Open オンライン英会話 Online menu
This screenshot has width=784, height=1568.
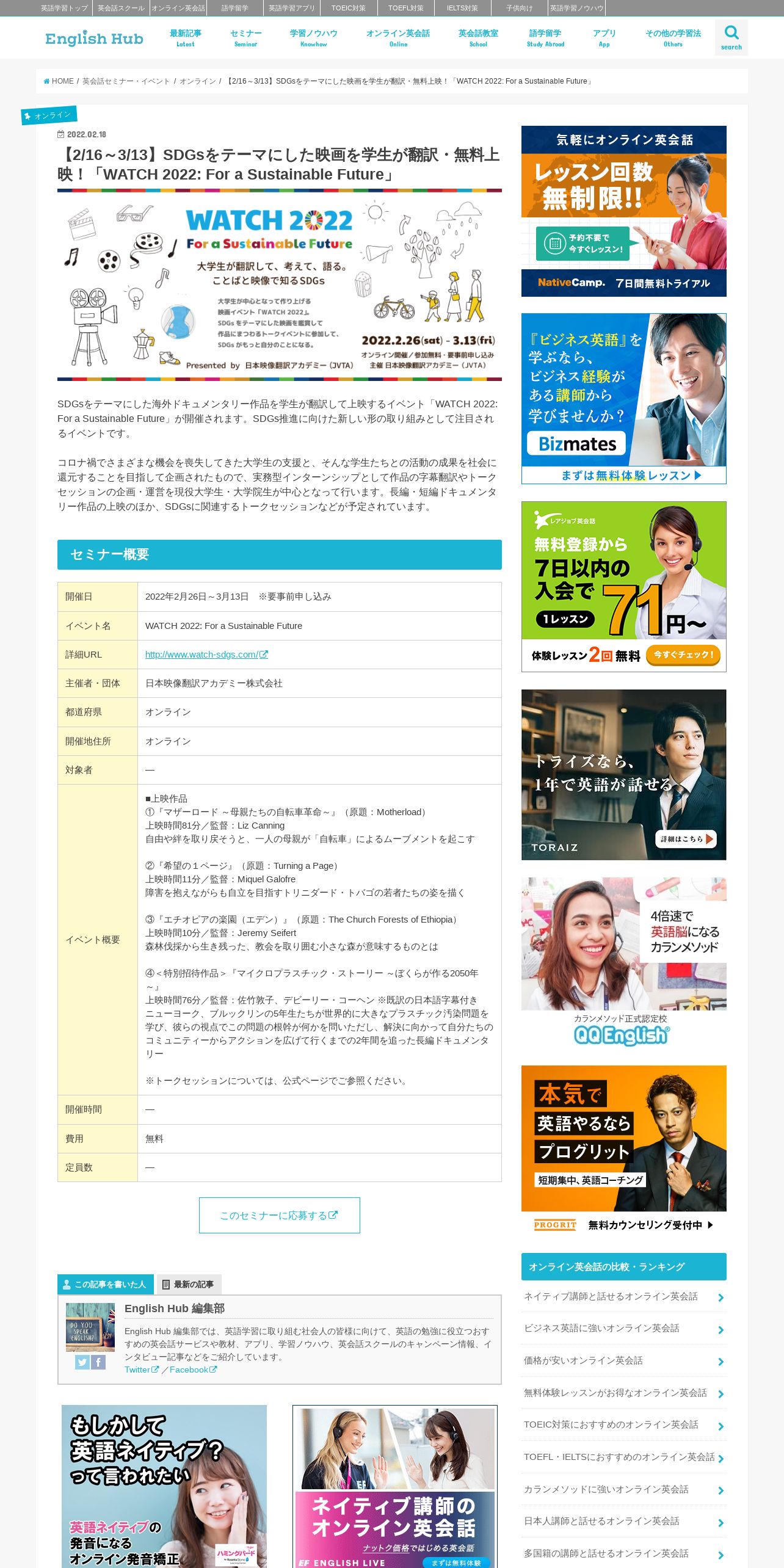point(398,38)
